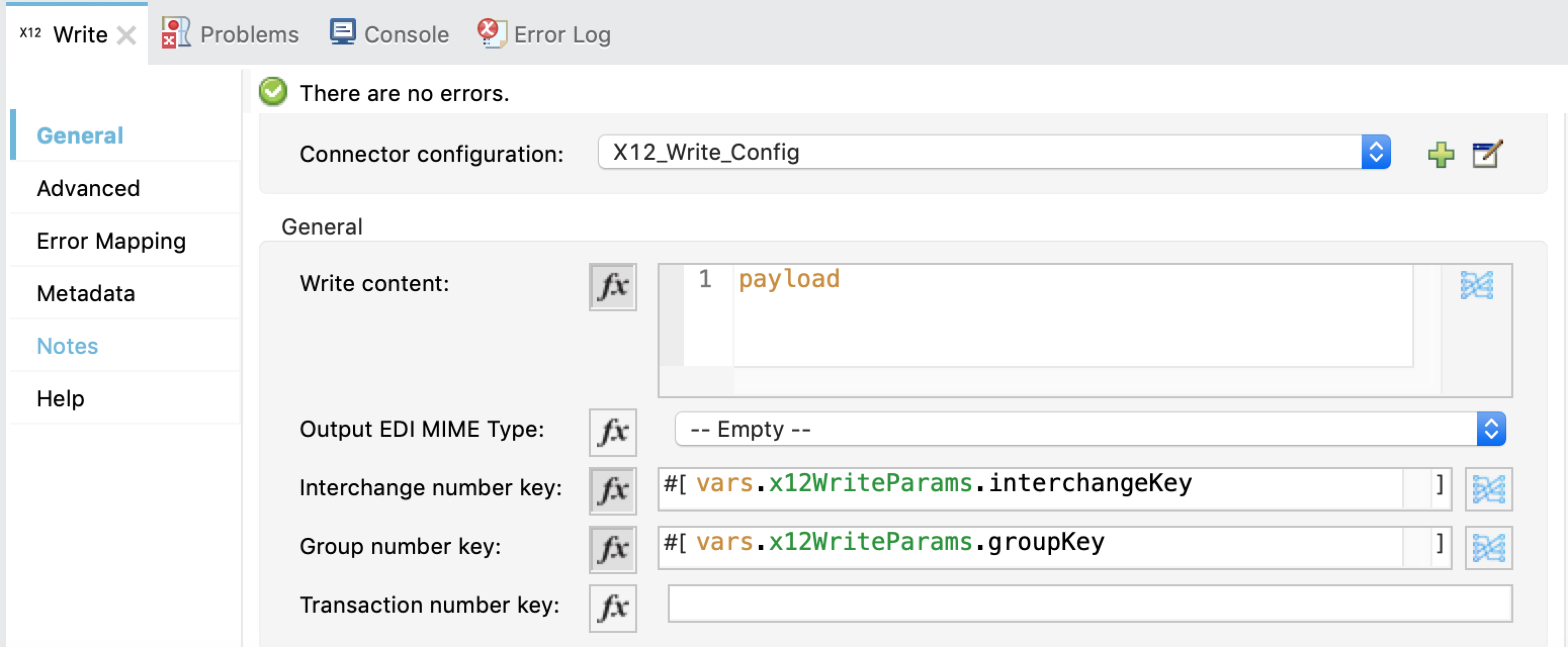1568x647 pixels.
Task: Click the Error Log icon
Action: tap(492, 32)
